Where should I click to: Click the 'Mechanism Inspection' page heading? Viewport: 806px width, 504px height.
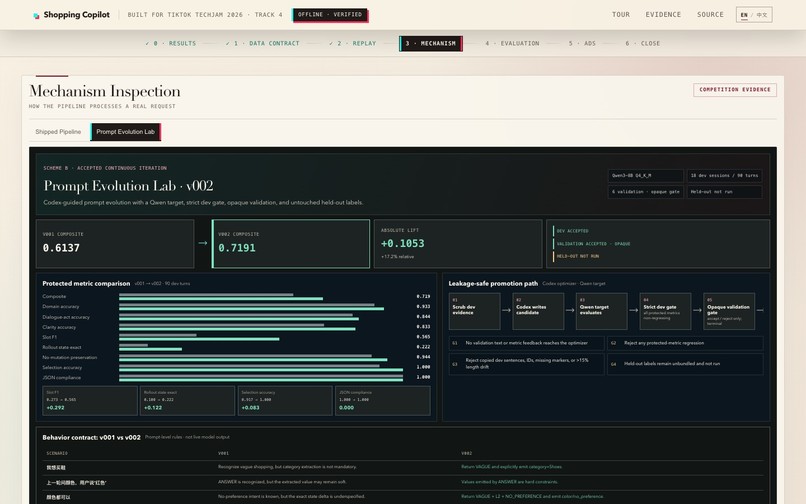(105, 92)
